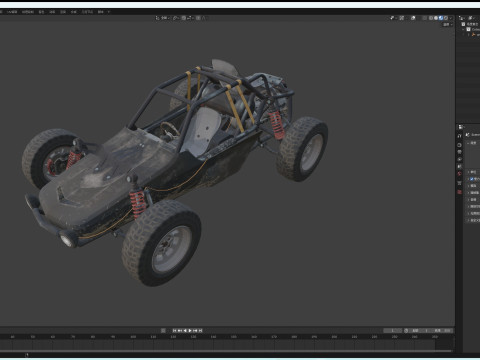Open transform orientation dropdown in viewport header
Image resolution: width=480 pixels, height=360 pixels.
click(162, 18)
